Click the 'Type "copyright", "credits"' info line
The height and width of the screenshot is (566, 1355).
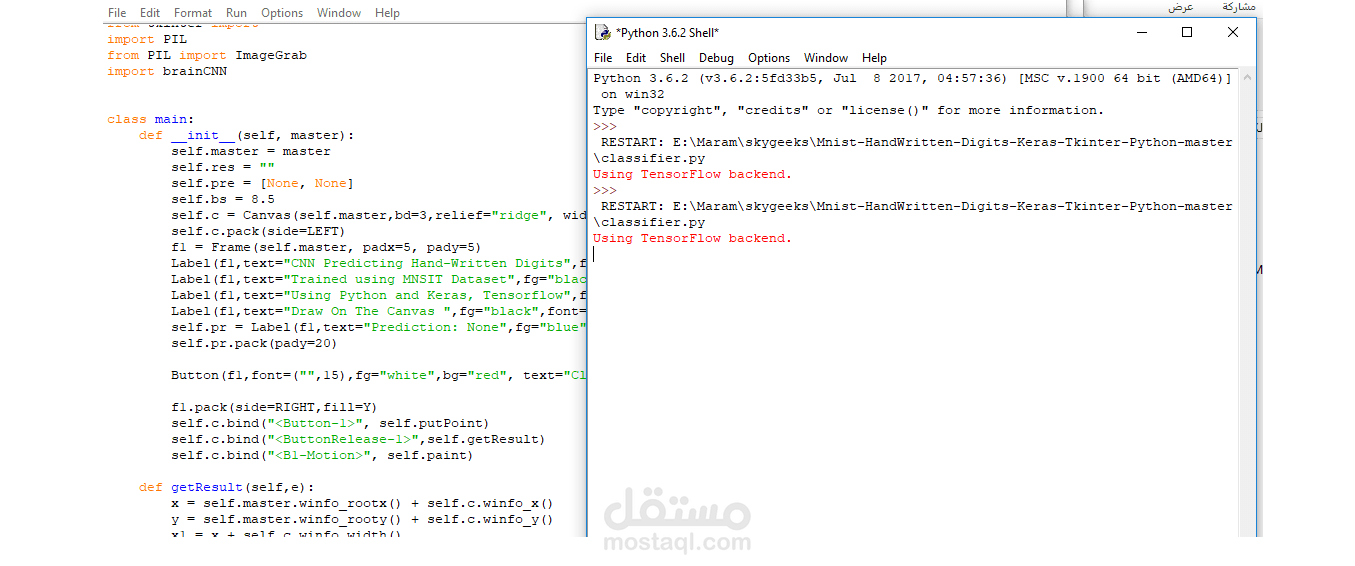849,110
